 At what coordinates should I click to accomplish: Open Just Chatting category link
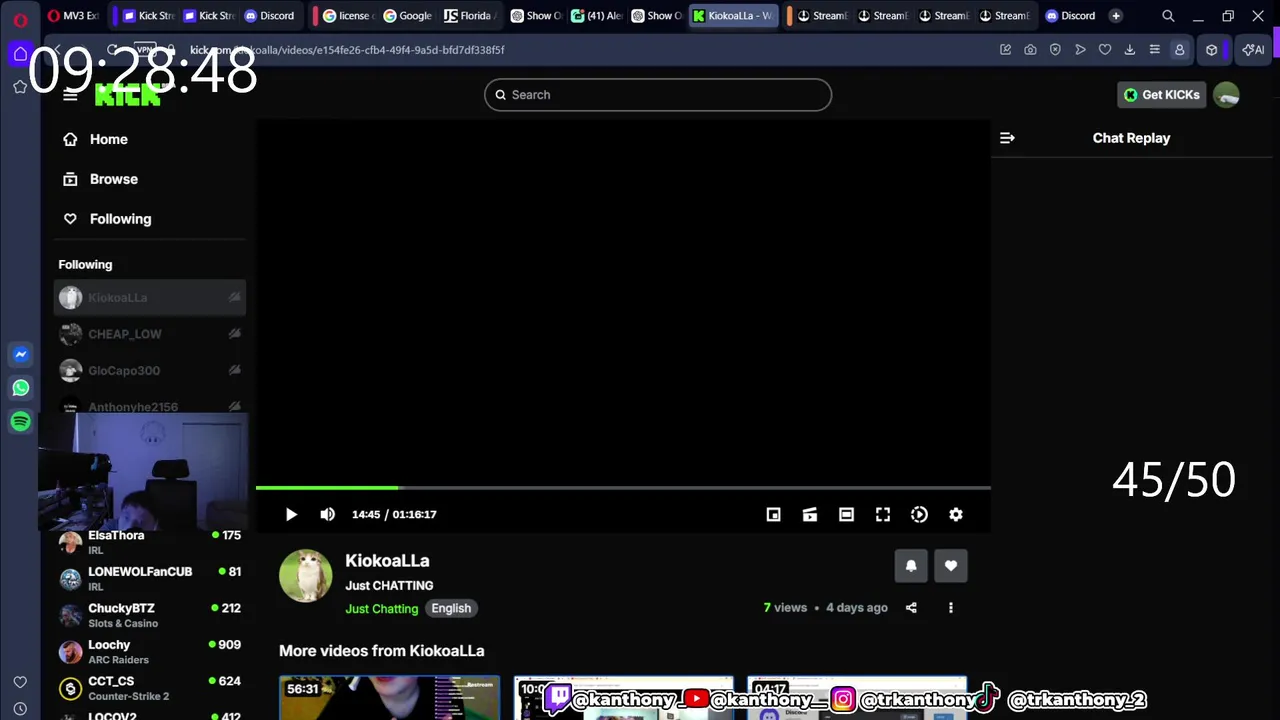click(382, 608)
